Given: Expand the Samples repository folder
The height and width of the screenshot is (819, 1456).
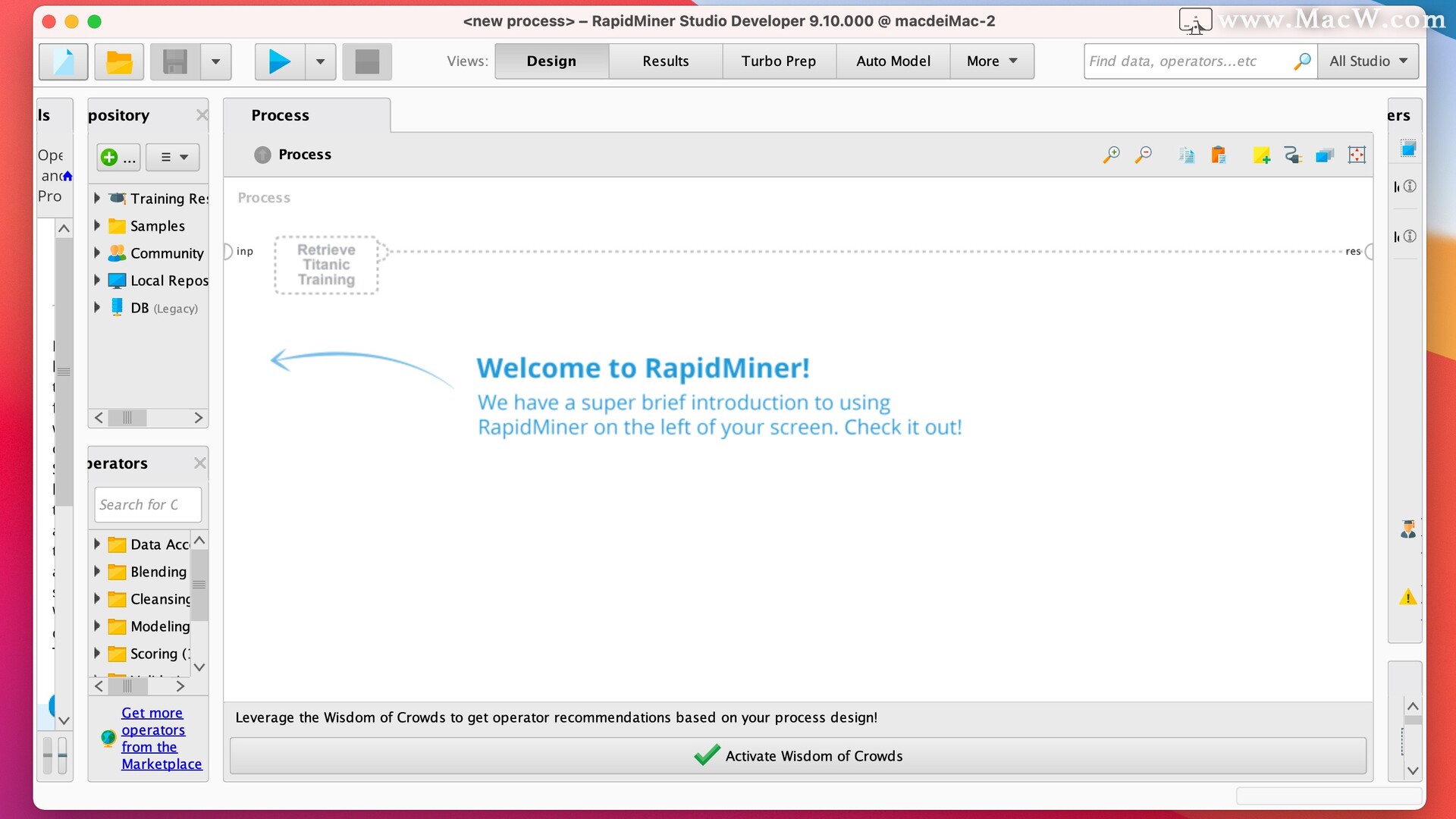Looking at the screenshot, I should [x=97, y=225].
